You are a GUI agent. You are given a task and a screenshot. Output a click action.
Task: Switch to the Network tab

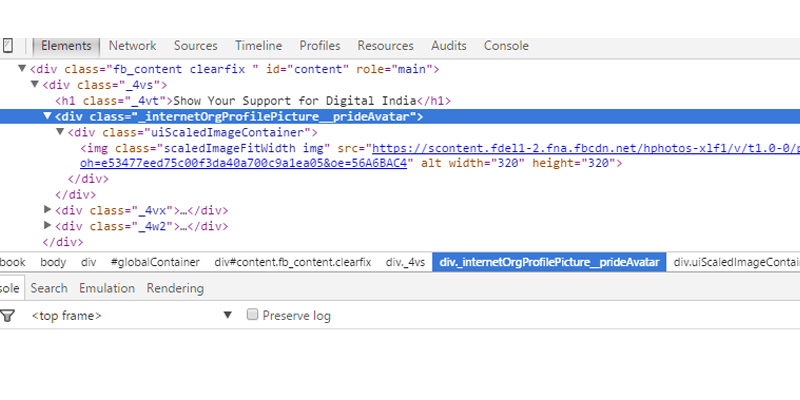(x=132, y=46)
